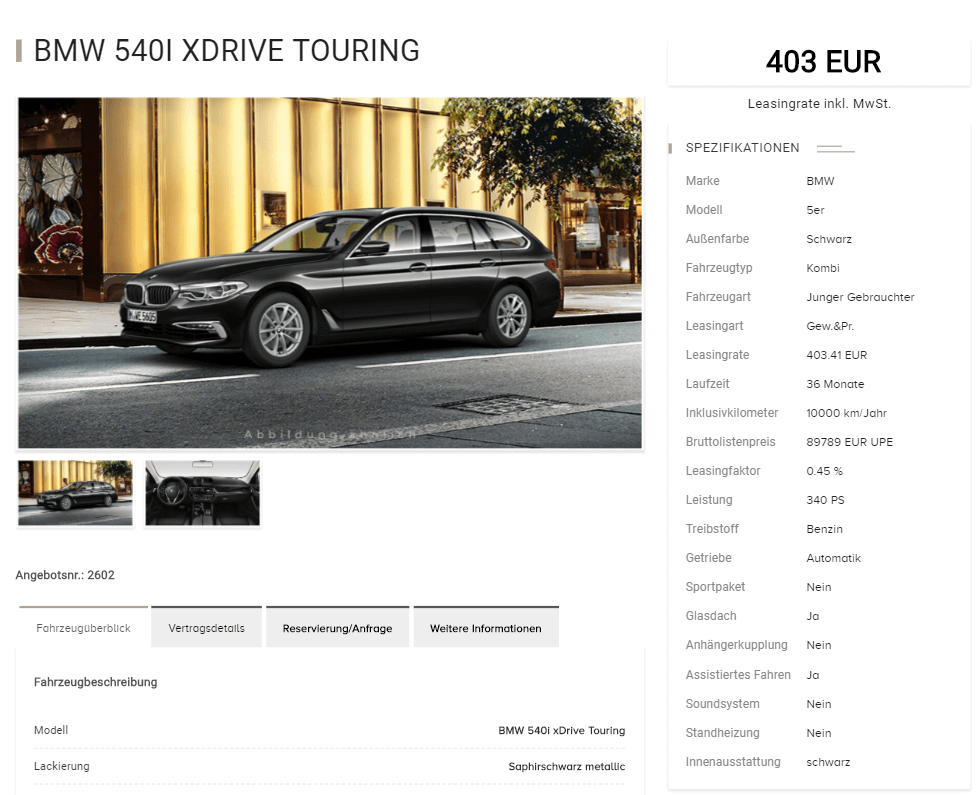Screen dimensions: 980x795
Task: Click the Leasingrate value 403.41 EUR
Action: click(836, 355)
